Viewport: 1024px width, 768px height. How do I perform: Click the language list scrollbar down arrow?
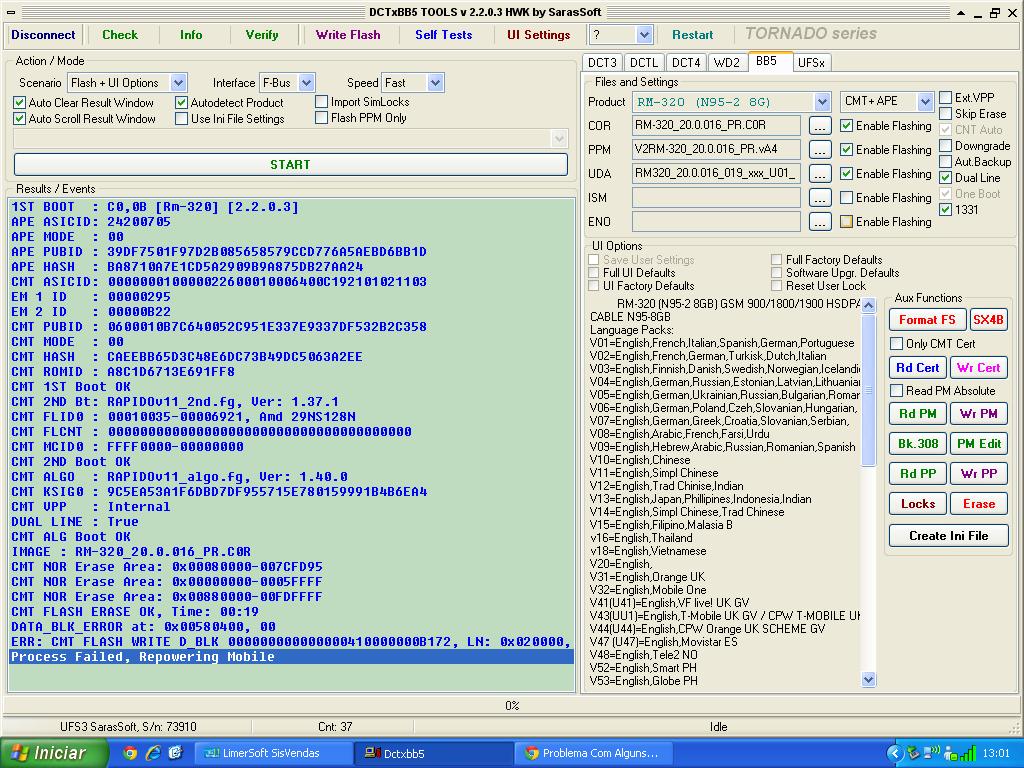(x=869, y=679)
